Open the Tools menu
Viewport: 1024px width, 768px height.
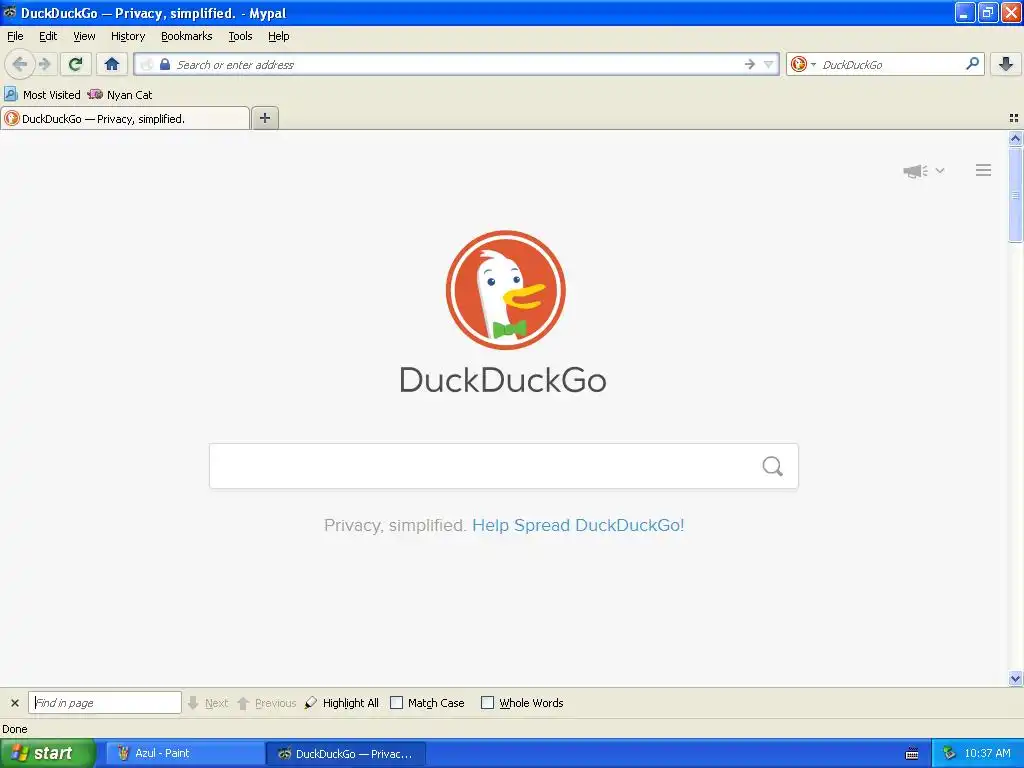(x=240, y=36)
